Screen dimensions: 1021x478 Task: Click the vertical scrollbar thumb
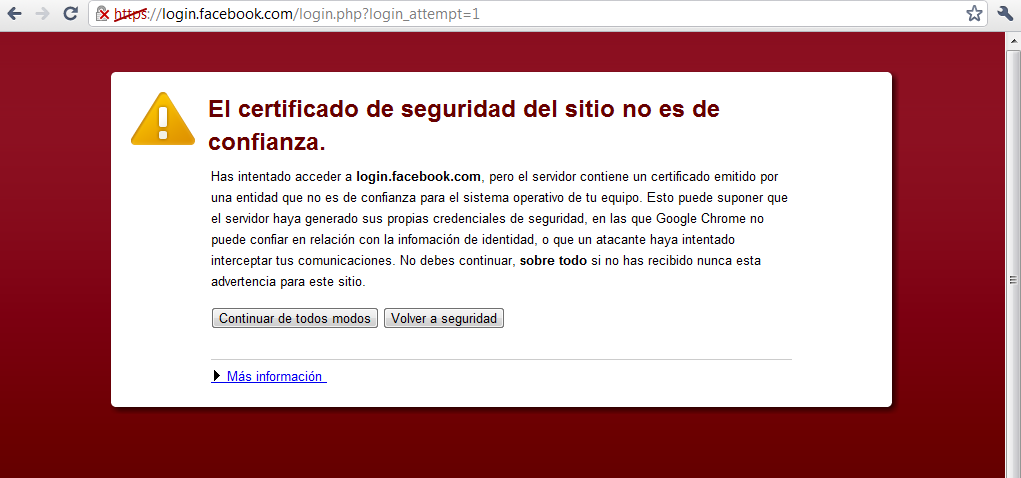coord(1013,280)
